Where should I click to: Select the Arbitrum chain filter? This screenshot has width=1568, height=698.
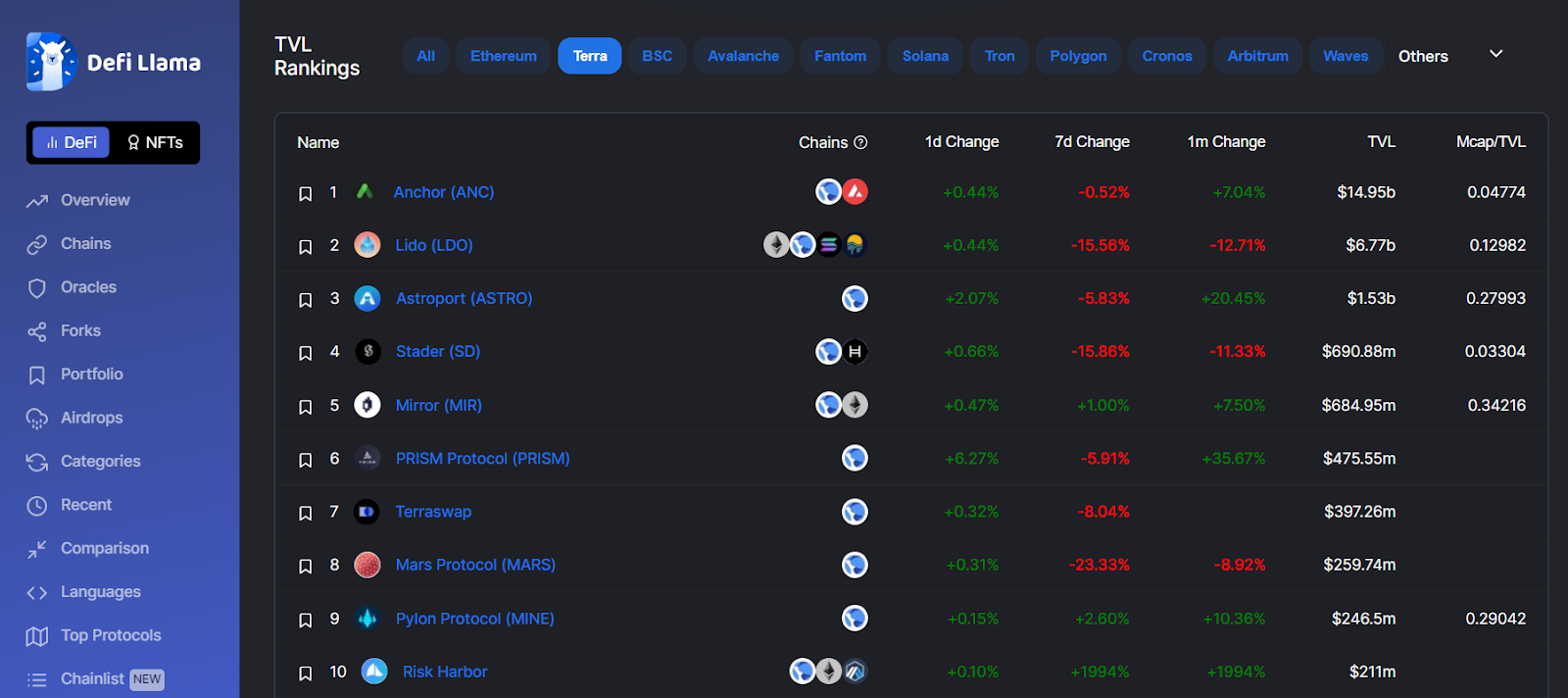tap(1258, 56)
